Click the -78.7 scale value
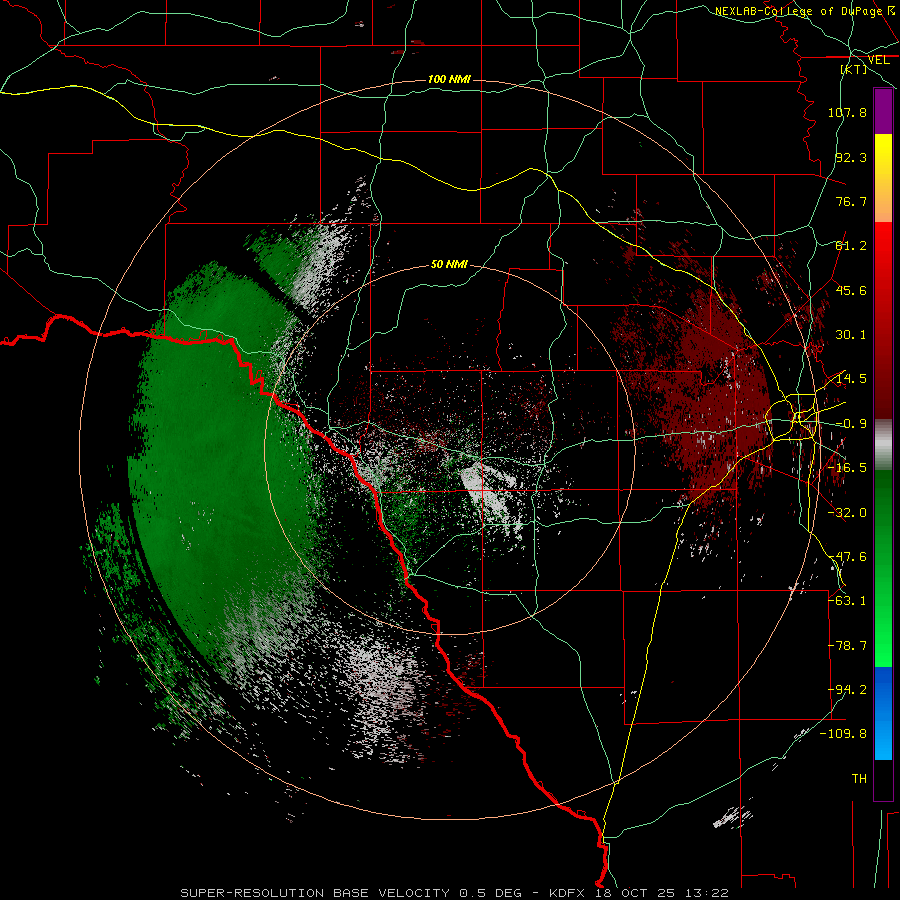 point(847,646)
